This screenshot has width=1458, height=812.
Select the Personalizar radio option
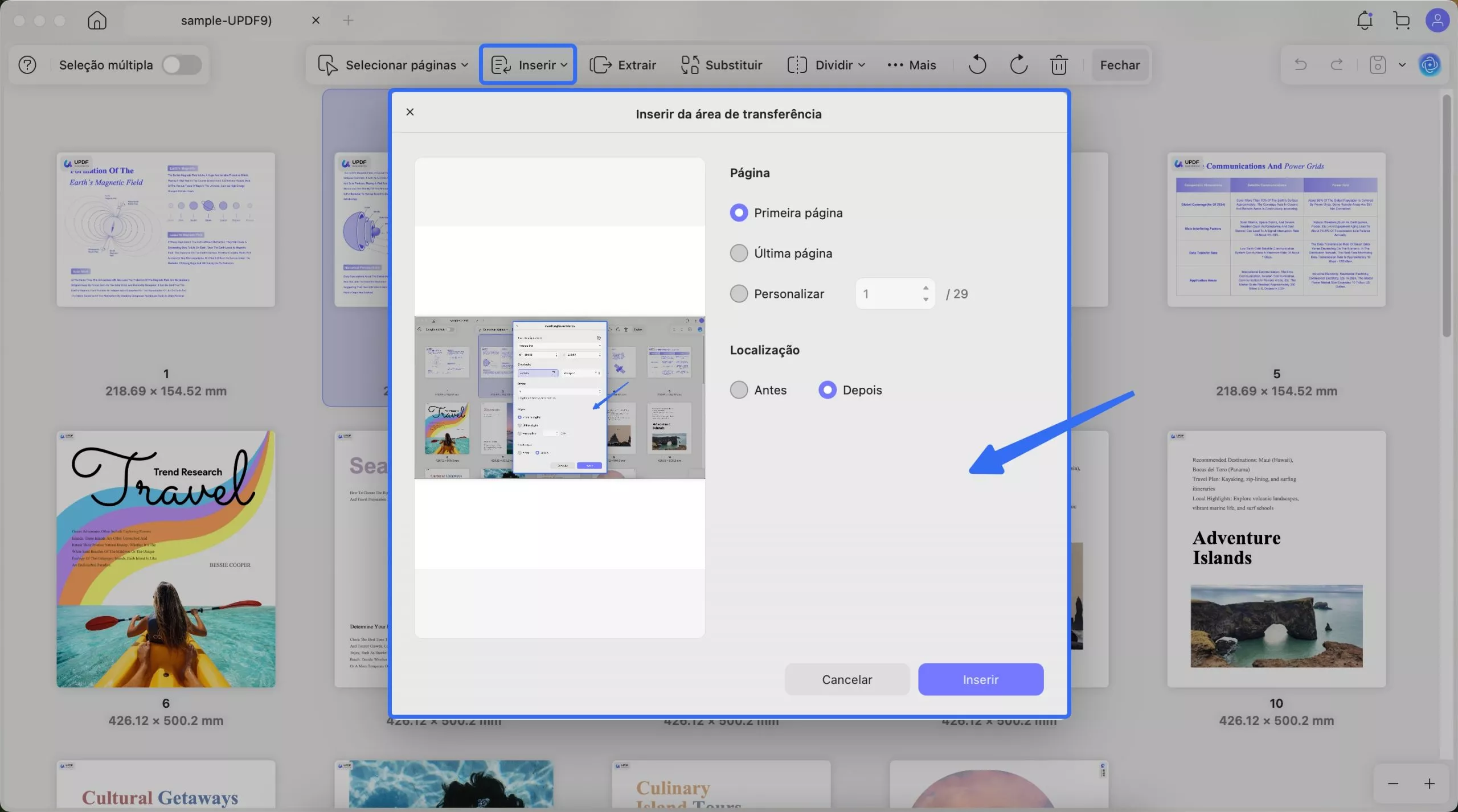(739, 294)
